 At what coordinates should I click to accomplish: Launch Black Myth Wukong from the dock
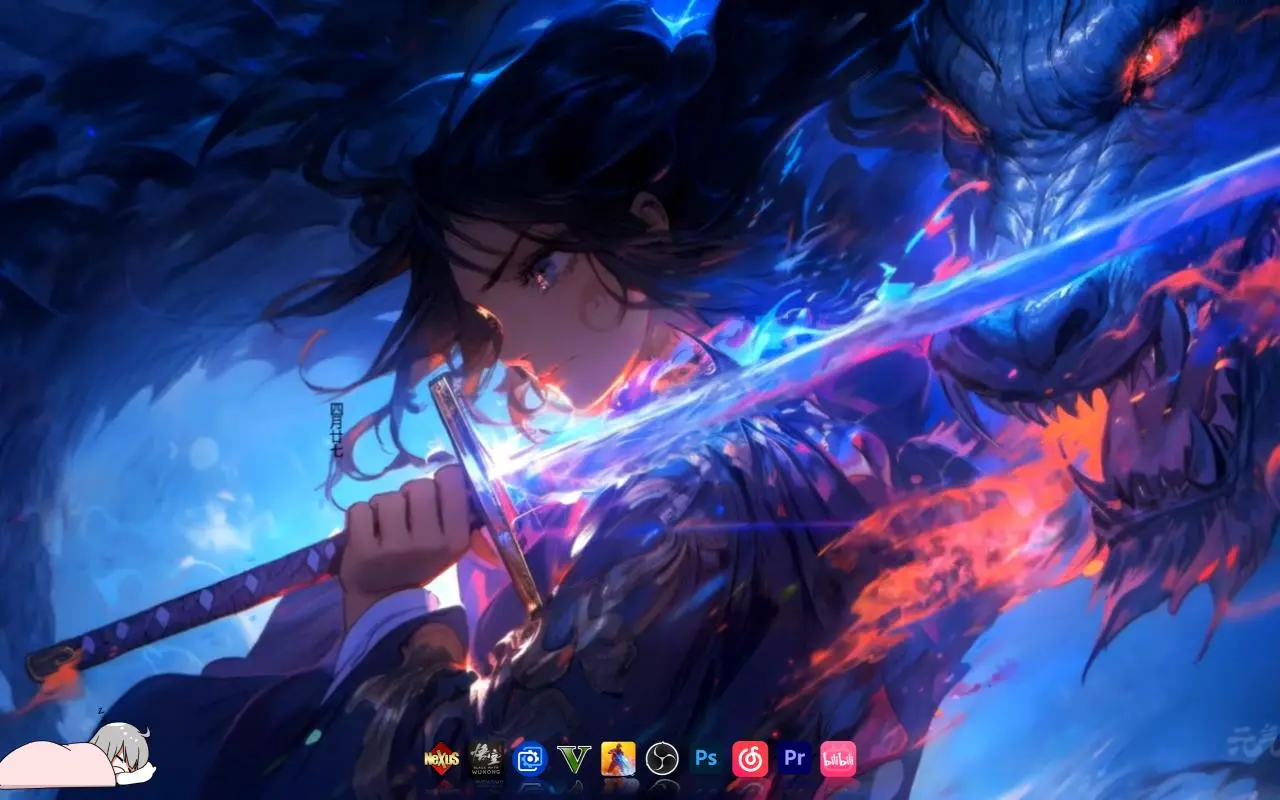point(487,759)
